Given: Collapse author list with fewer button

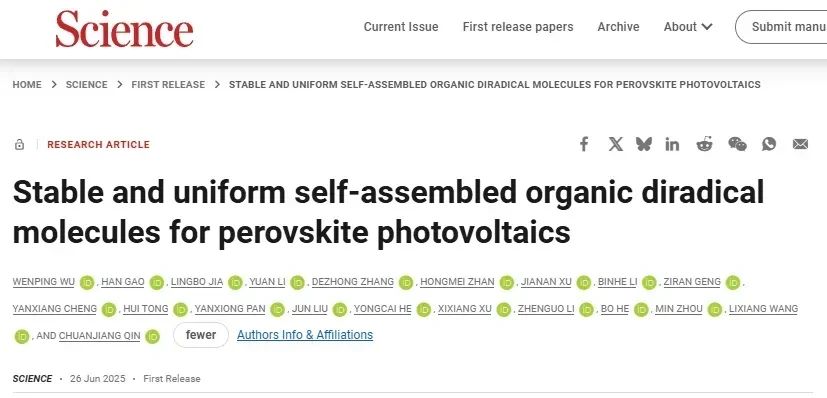Looking at the screenshot, I should [201, 335].
